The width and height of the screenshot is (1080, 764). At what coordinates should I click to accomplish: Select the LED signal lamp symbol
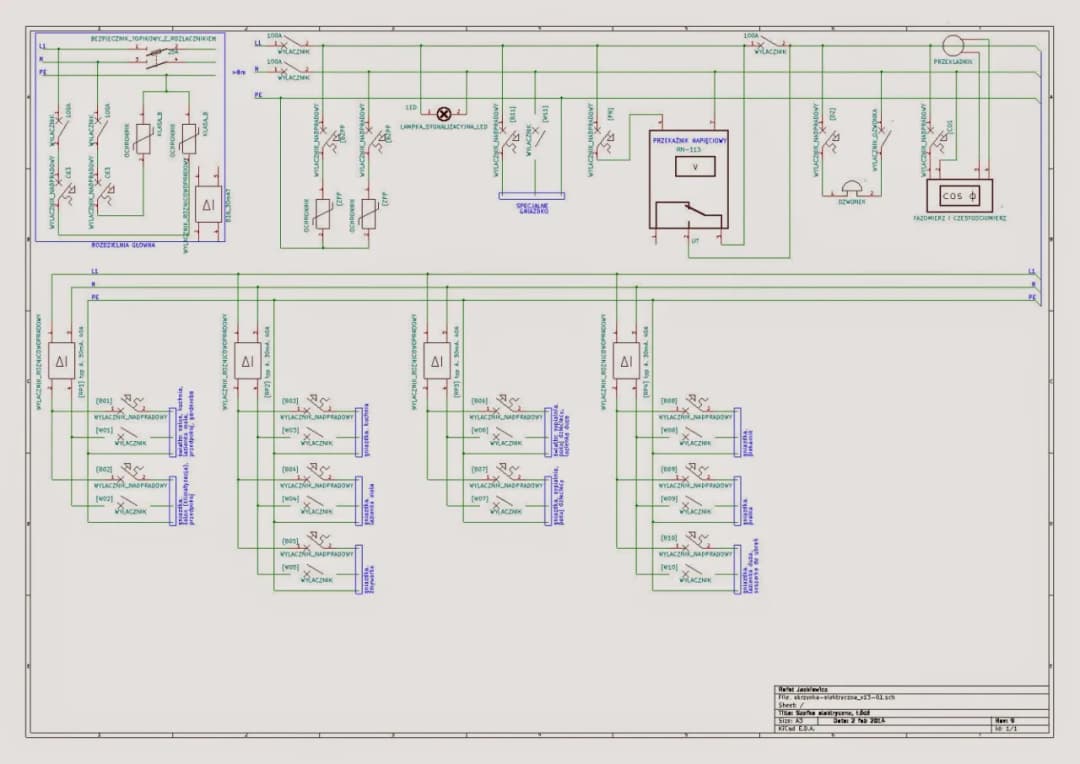(x=444, y=115)
